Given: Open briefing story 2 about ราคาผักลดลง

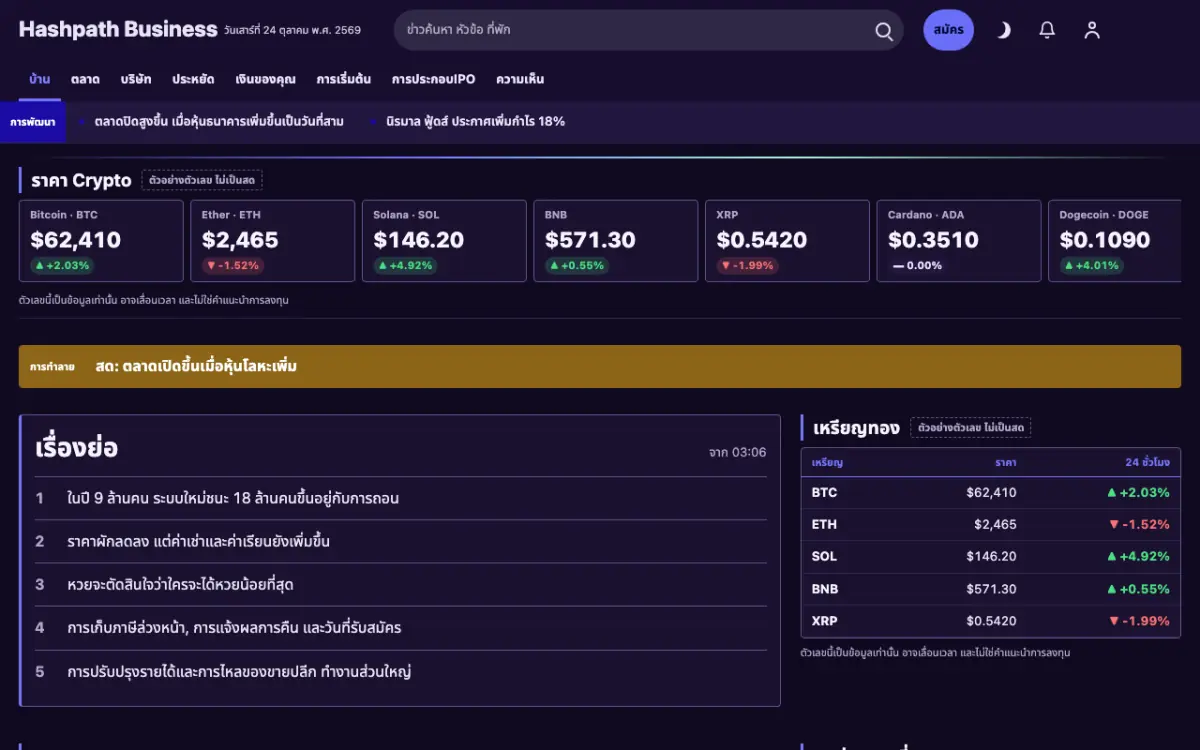Looking at the screenshot, I should point(401,541).
